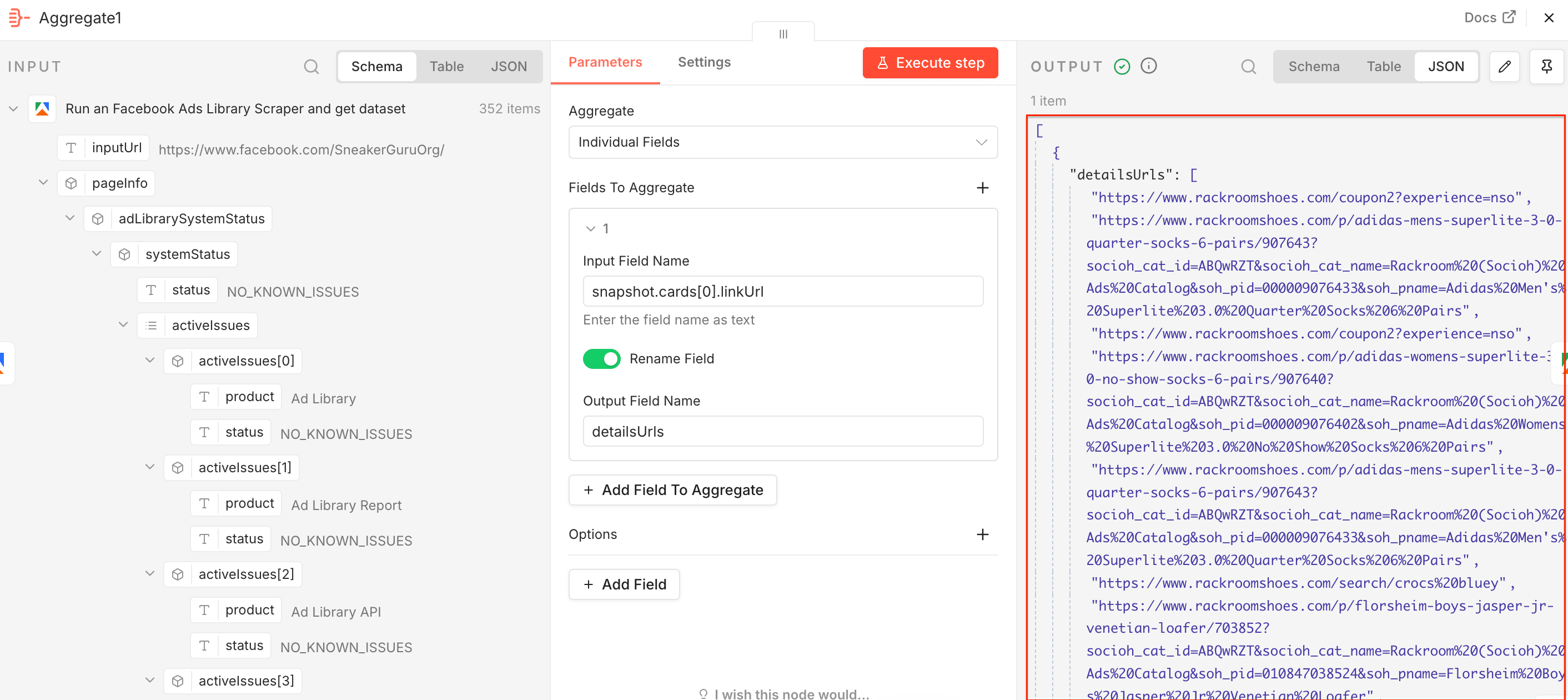The width and height of the screenshot is (1568, 700).
Task: Open search in the INPUT panel
Action: tap(311, 67)
